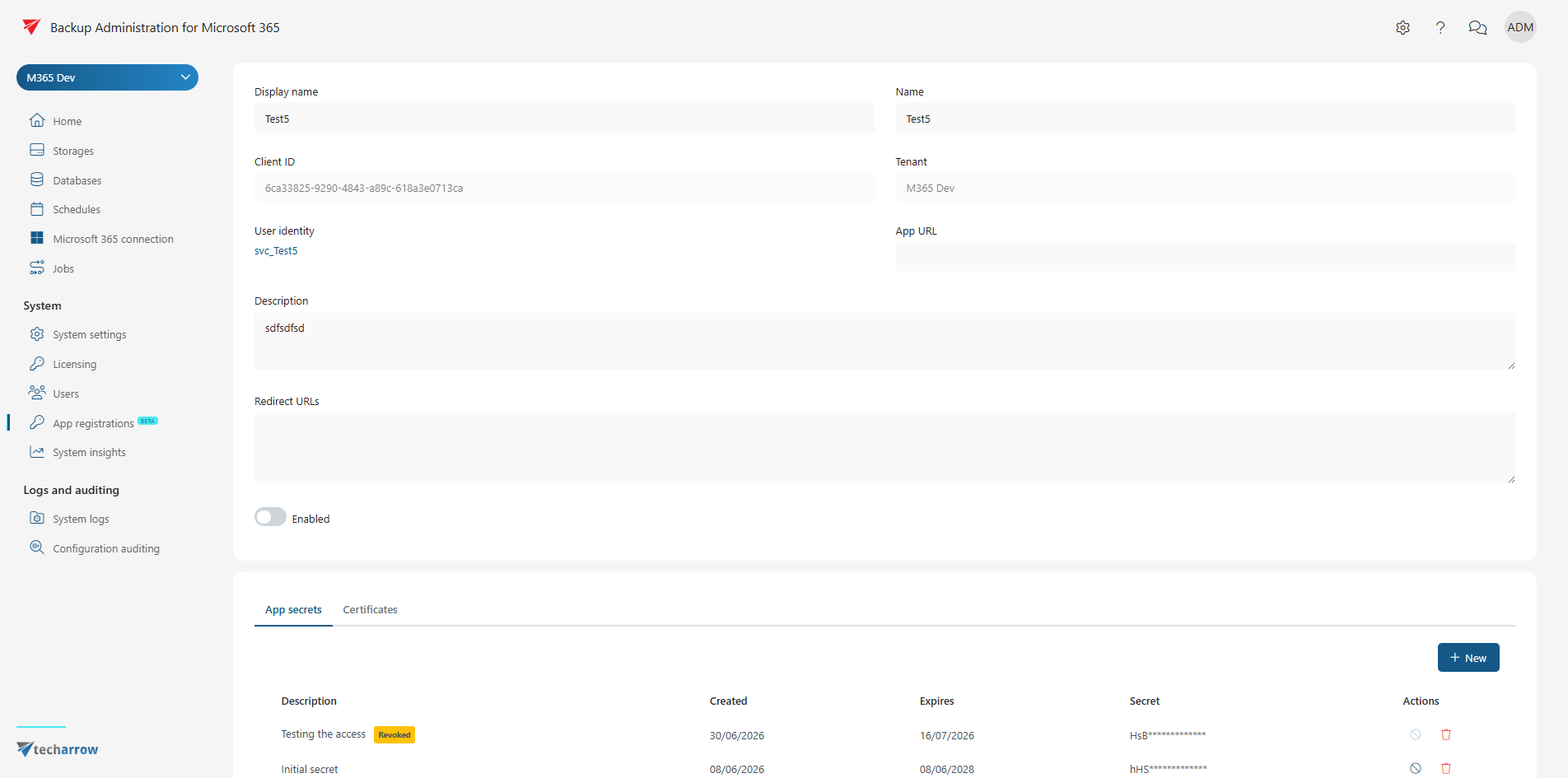The image size is (1568, 778).
Task: Open Home in sidebar
Action: [x=68, y=122]
